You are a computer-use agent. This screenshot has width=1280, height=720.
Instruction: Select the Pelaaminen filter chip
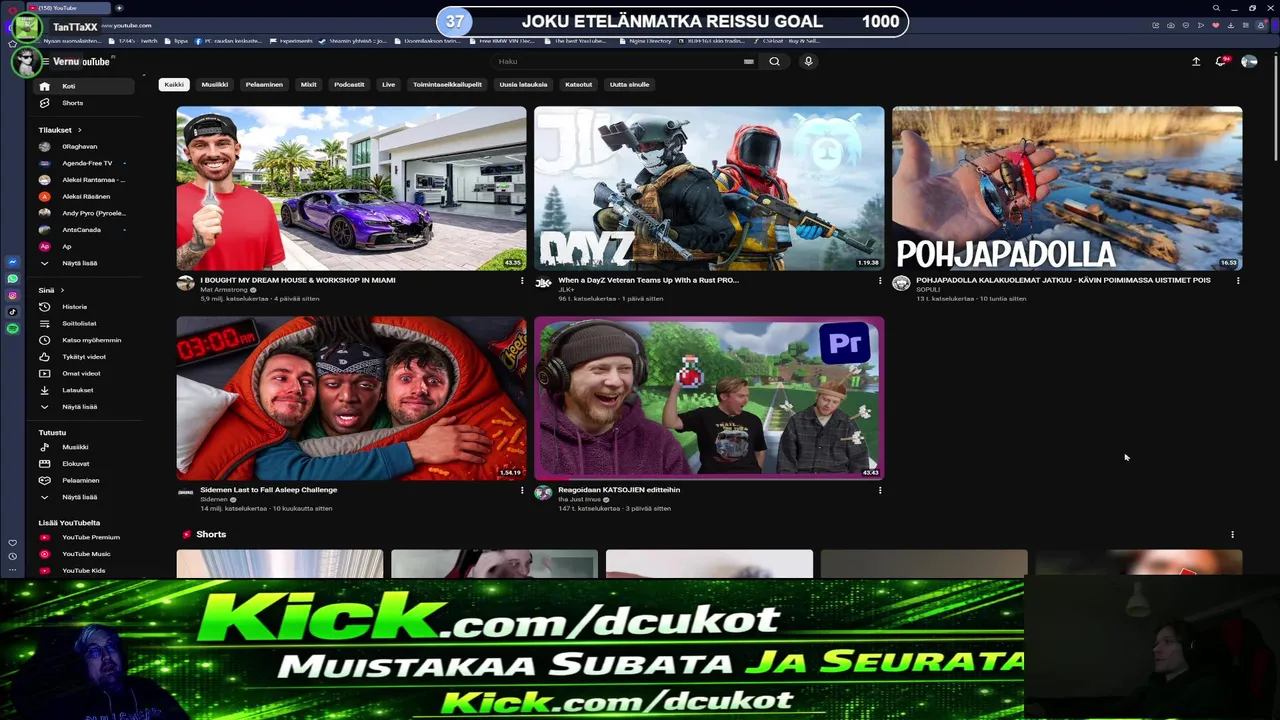tap(264, 84)
